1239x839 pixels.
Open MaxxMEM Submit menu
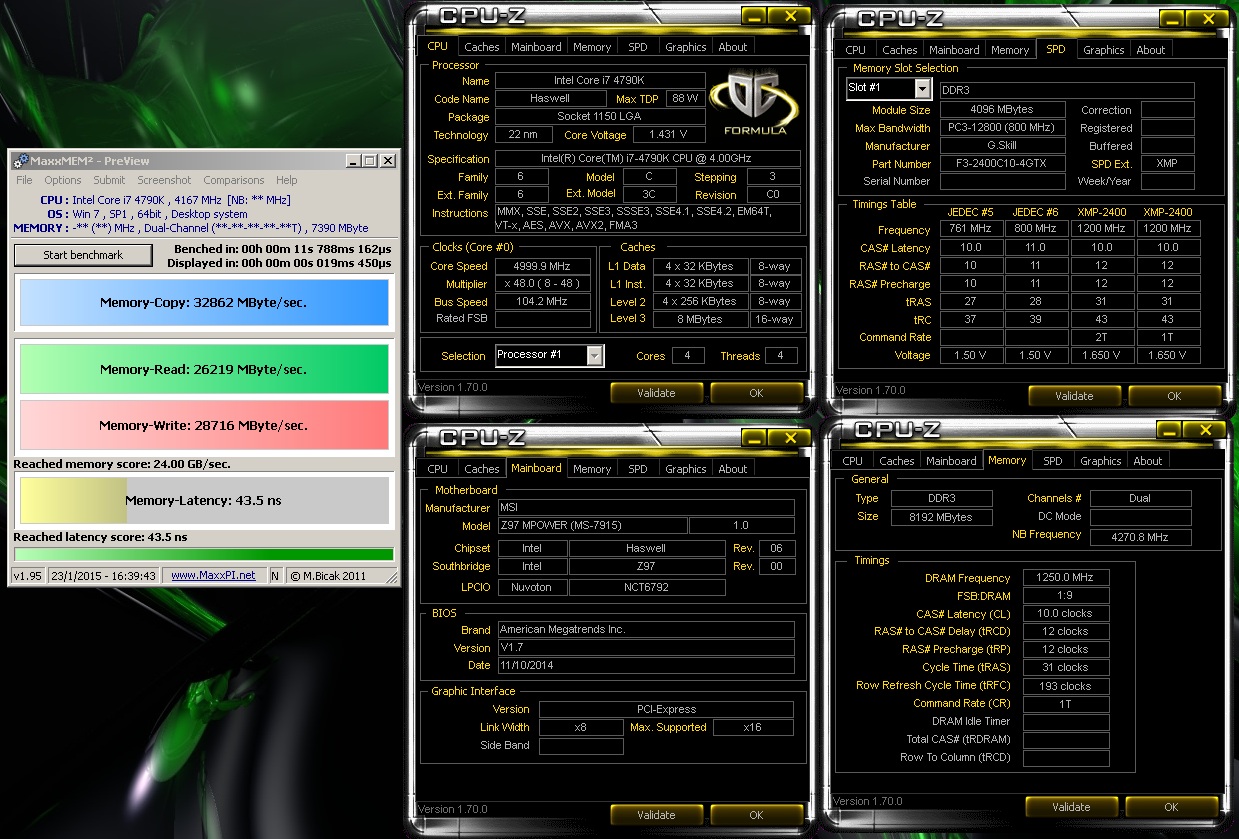109,180
